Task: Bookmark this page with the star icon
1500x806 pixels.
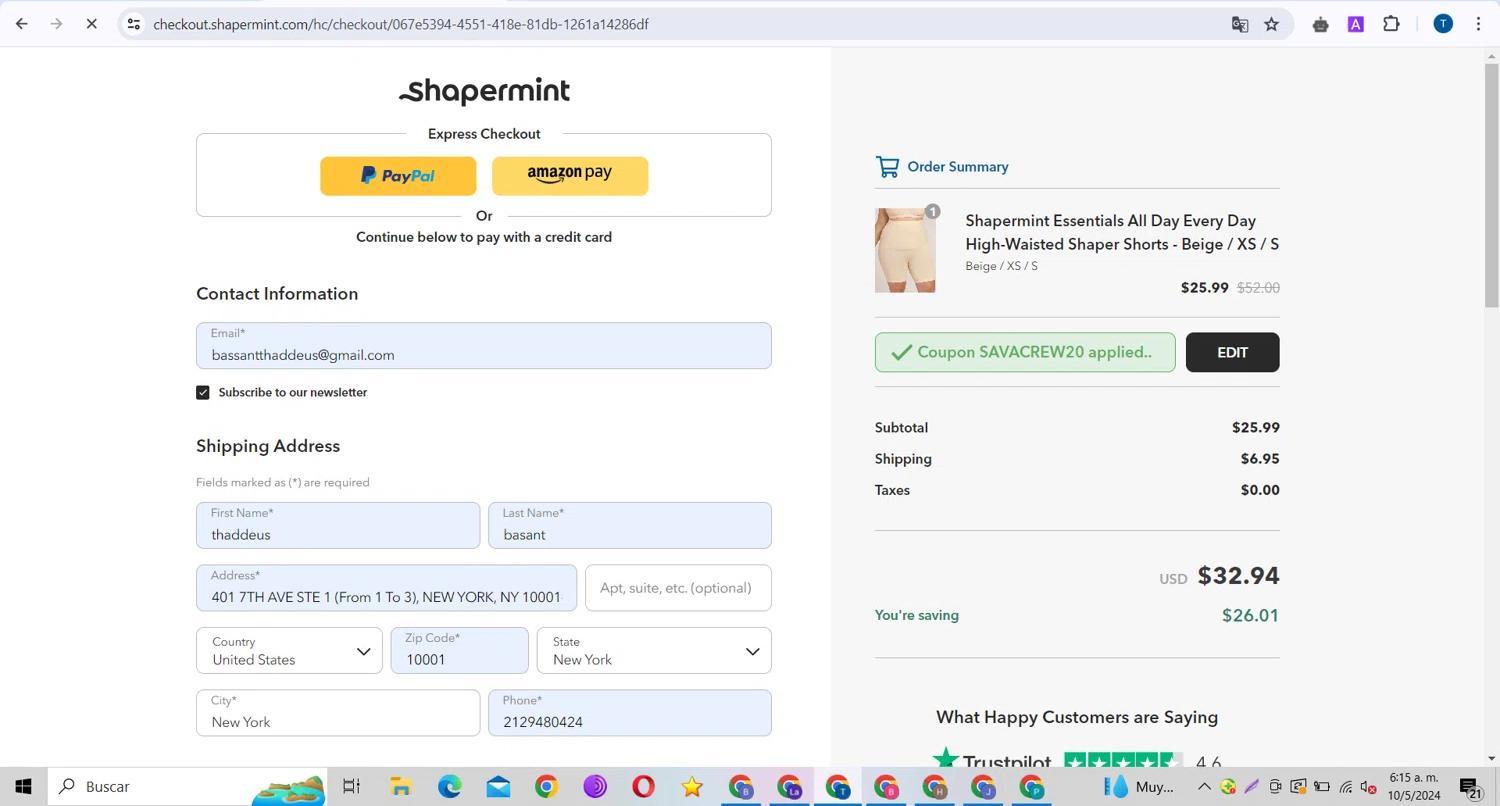Action: [1272, 24]
